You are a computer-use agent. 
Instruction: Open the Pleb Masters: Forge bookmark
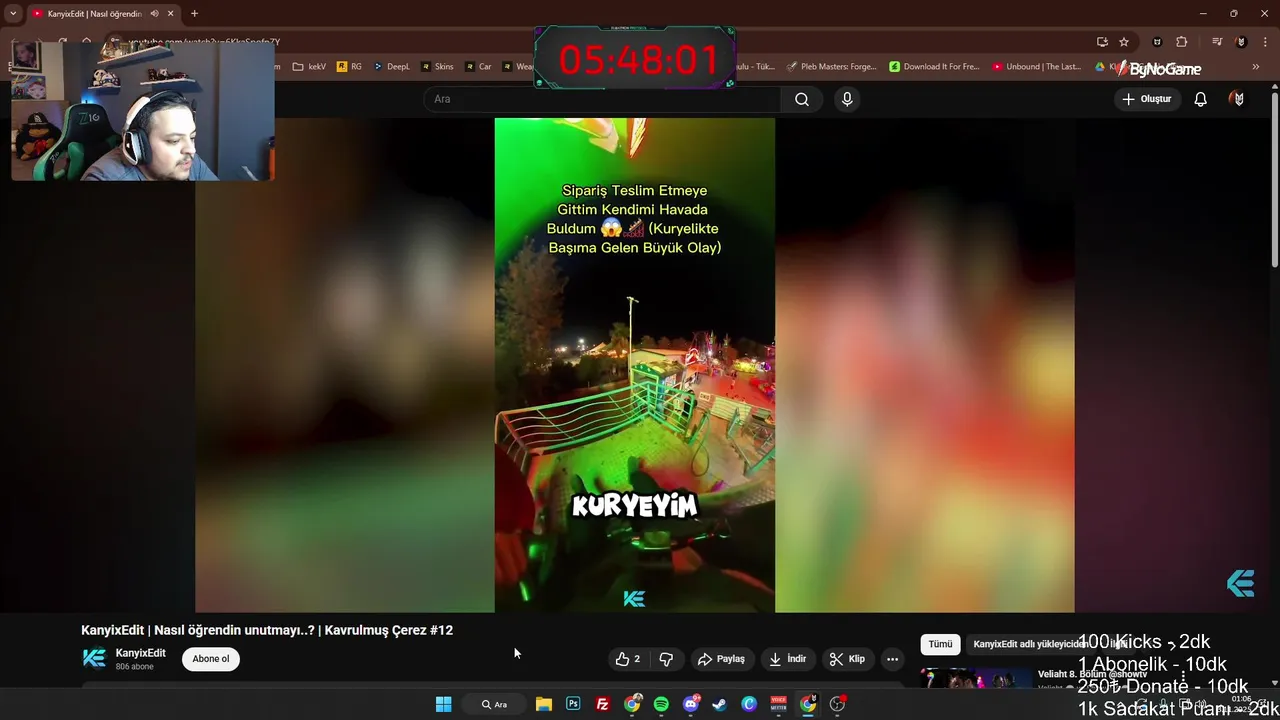click(x=832, y=67)
